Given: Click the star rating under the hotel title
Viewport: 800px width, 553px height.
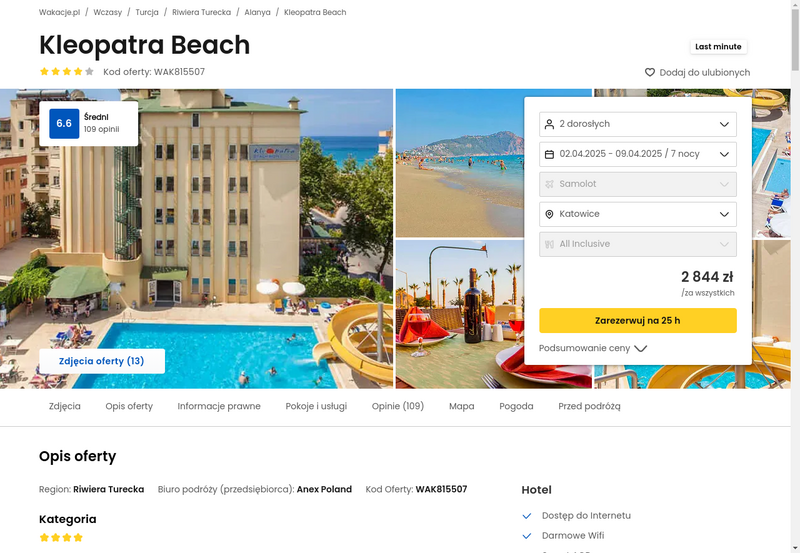Looking at the screenshot, I should [x=67, y=71].
